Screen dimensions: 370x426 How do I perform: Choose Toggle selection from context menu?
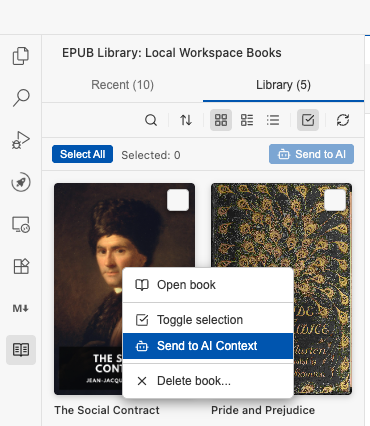point(208,320)
